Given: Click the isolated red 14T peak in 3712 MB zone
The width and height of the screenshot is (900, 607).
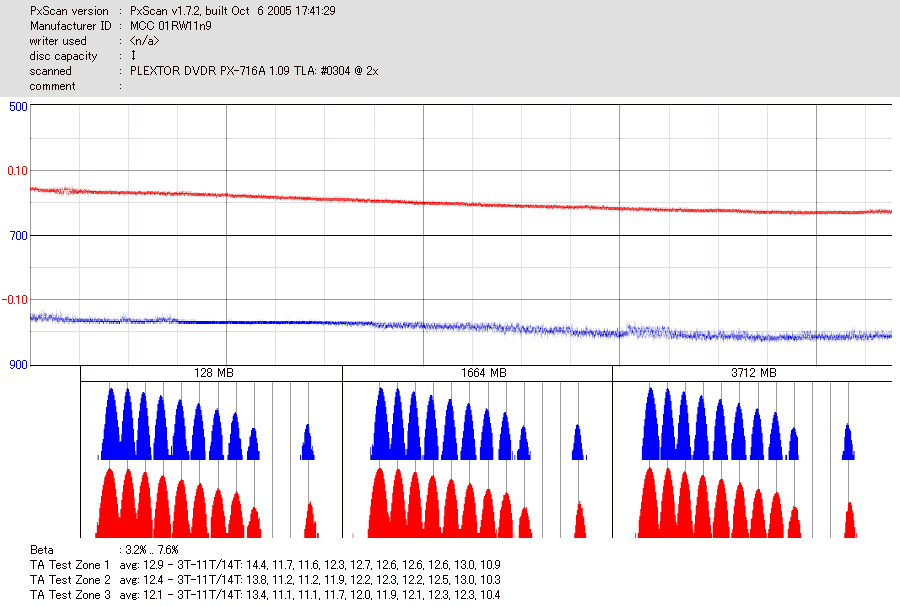Looking at the screenshot, I should point(850,520).
